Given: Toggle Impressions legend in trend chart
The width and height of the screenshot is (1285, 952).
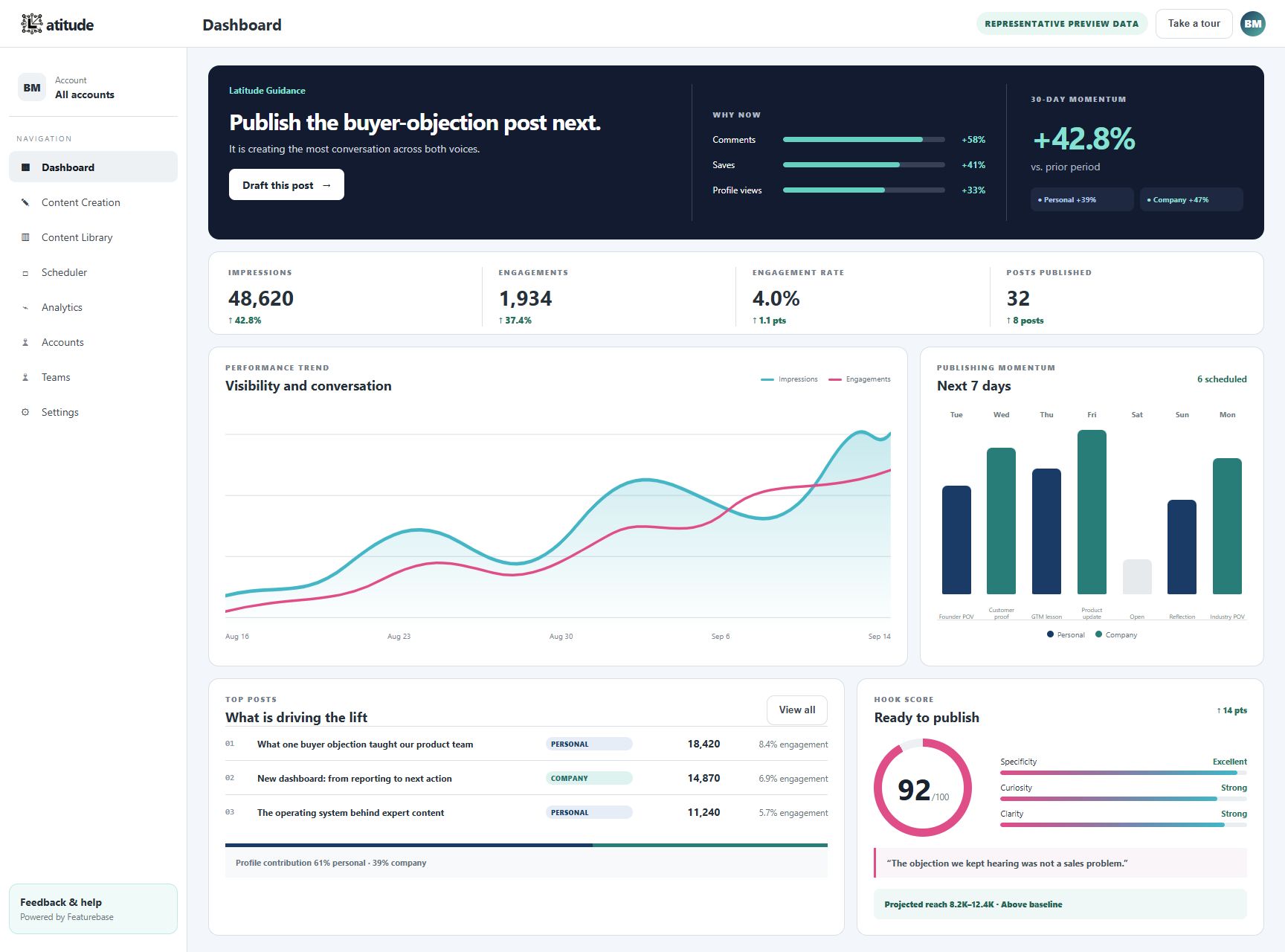Looking at the screenshot, I should [x=789, y=379].
